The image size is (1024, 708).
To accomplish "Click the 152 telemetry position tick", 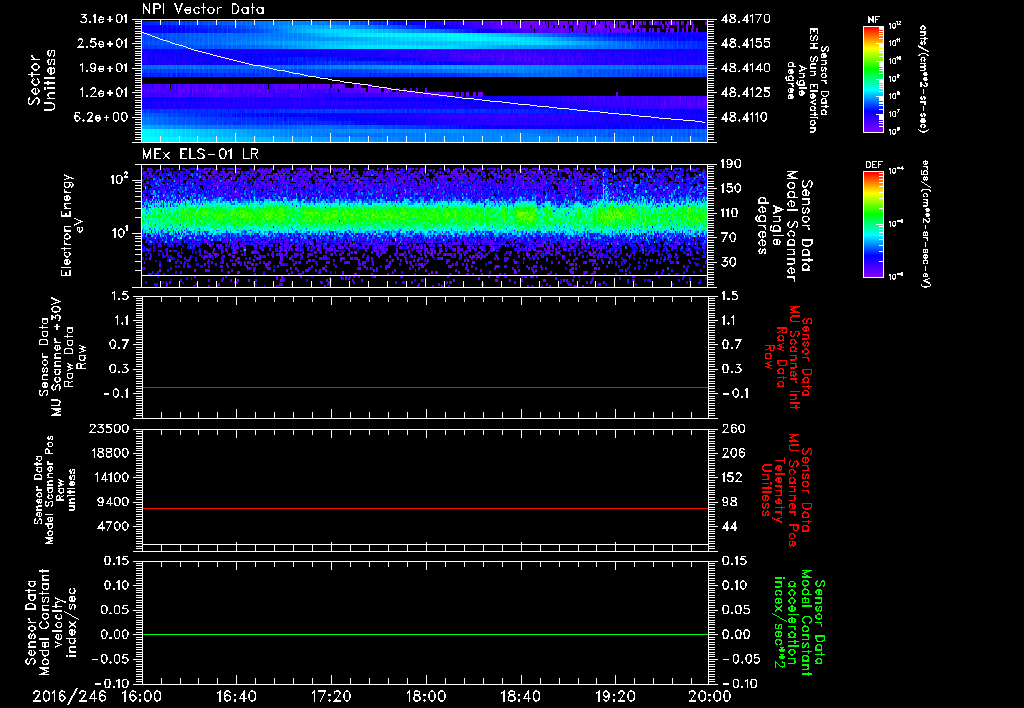I will 731,477.
